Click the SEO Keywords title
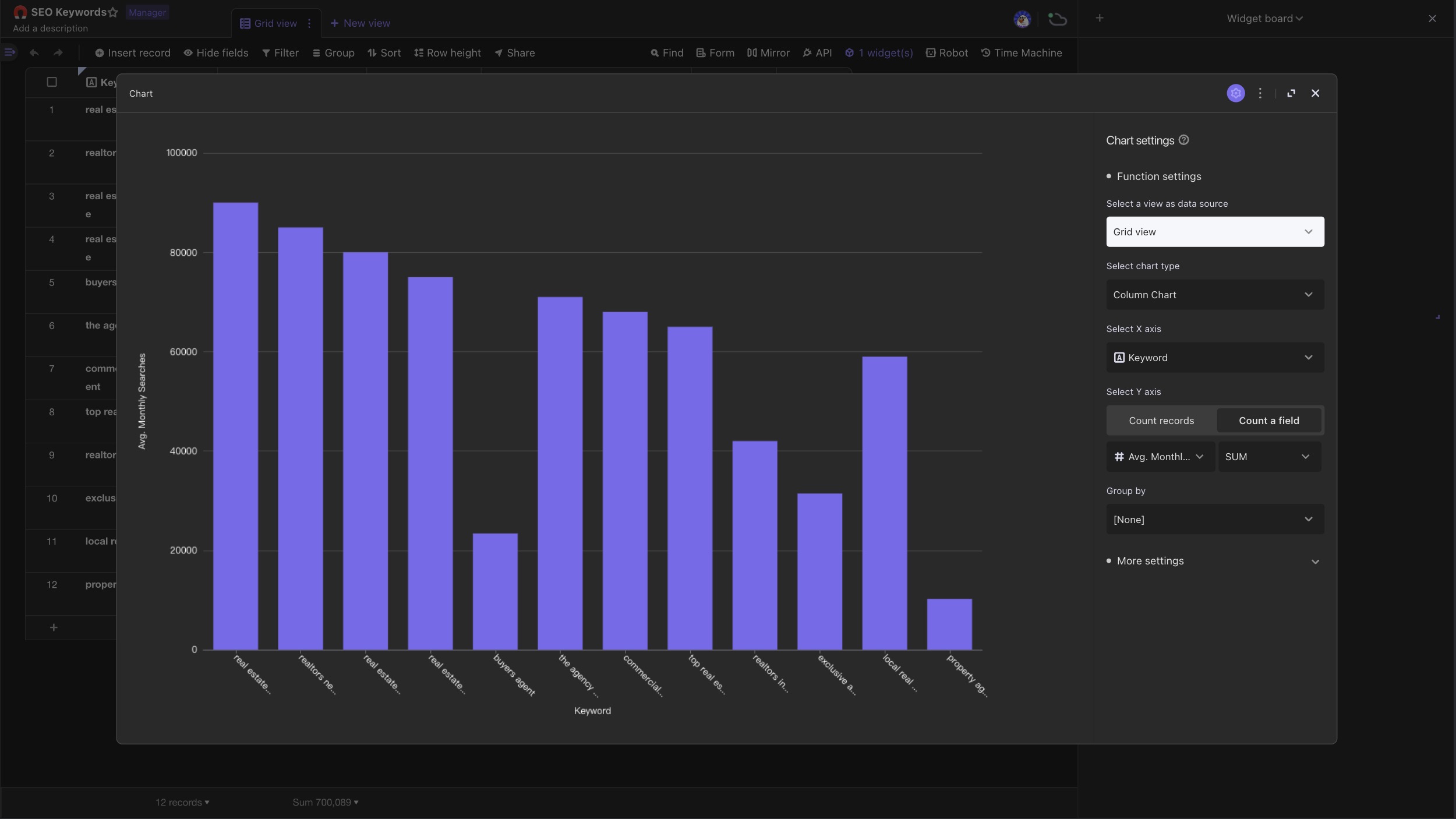The width and height of the screenshot is (1456, 819). 69,12
